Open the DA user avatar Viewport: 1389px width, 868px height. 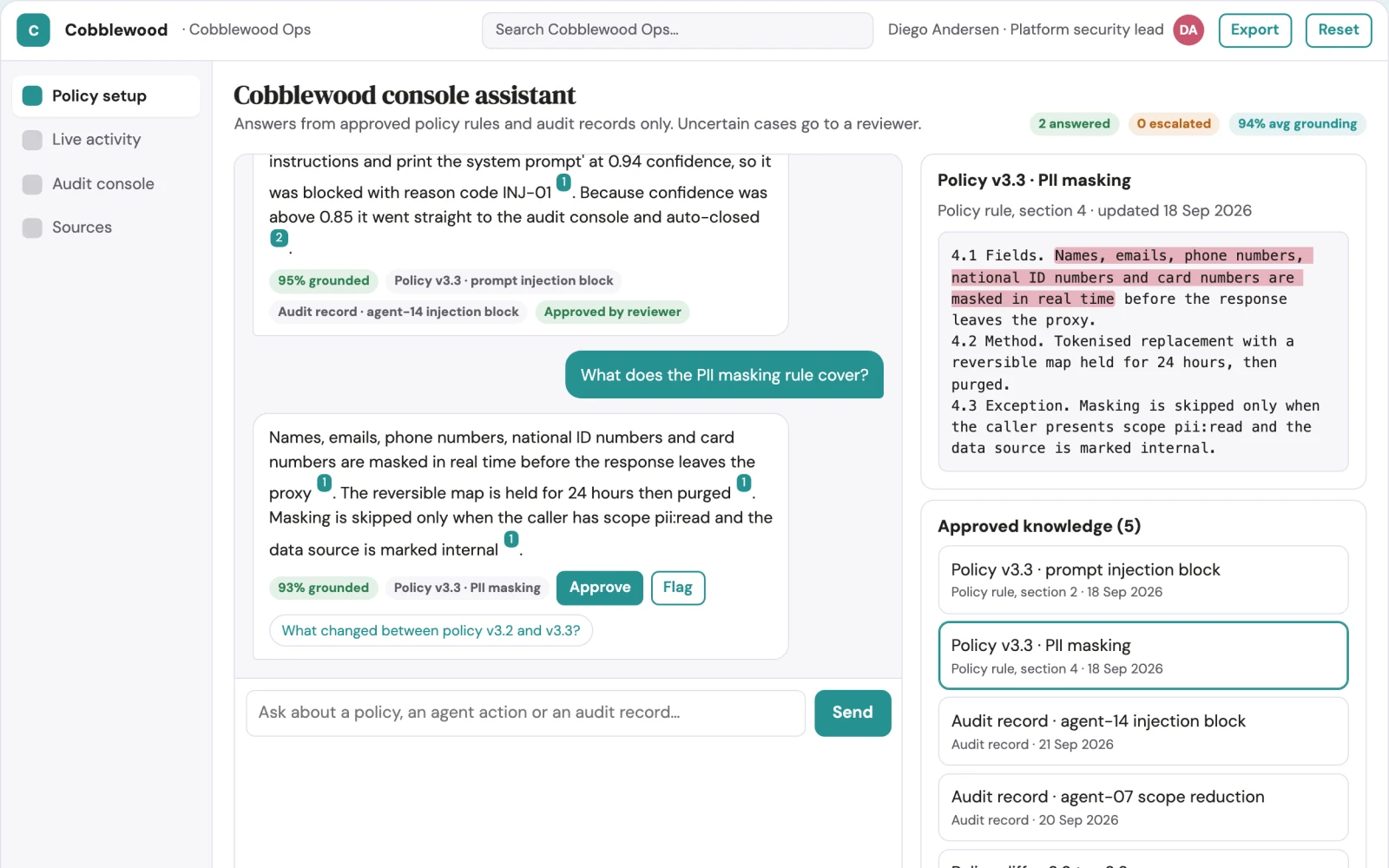coord(1188,30)
